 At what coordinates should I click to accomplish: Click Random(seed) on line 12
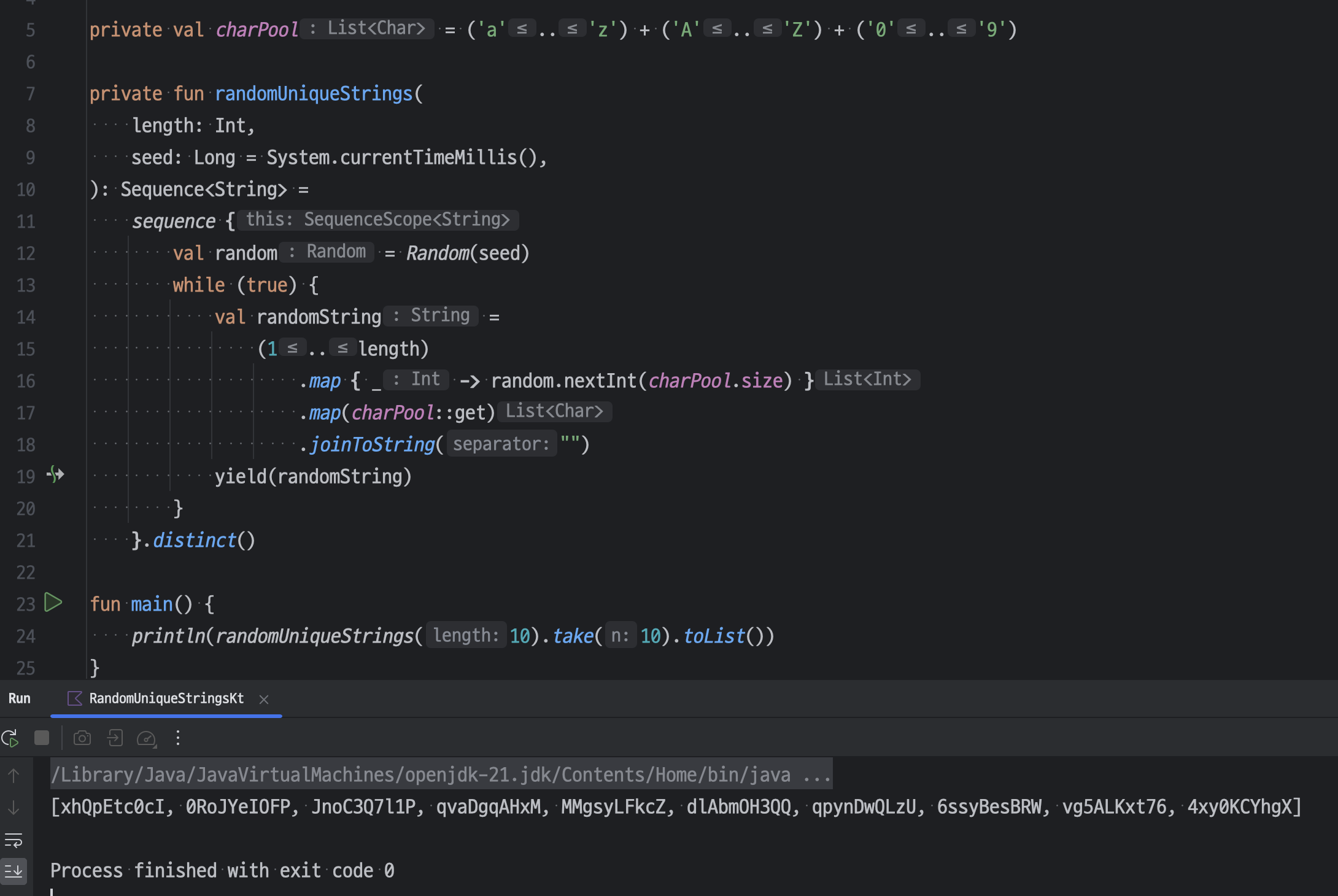click(468, 253)
